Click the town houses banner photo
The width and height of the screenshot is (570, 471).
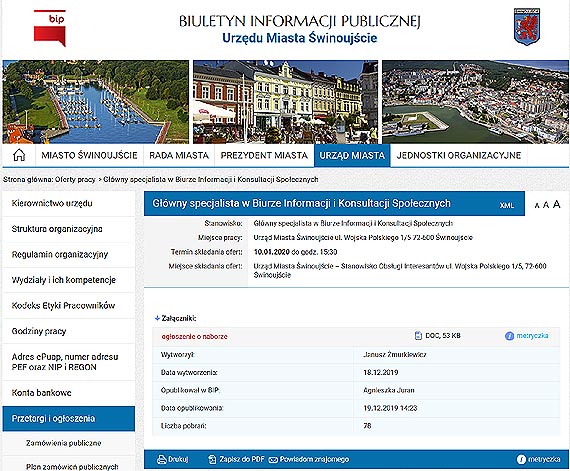(x=285, y=102)
